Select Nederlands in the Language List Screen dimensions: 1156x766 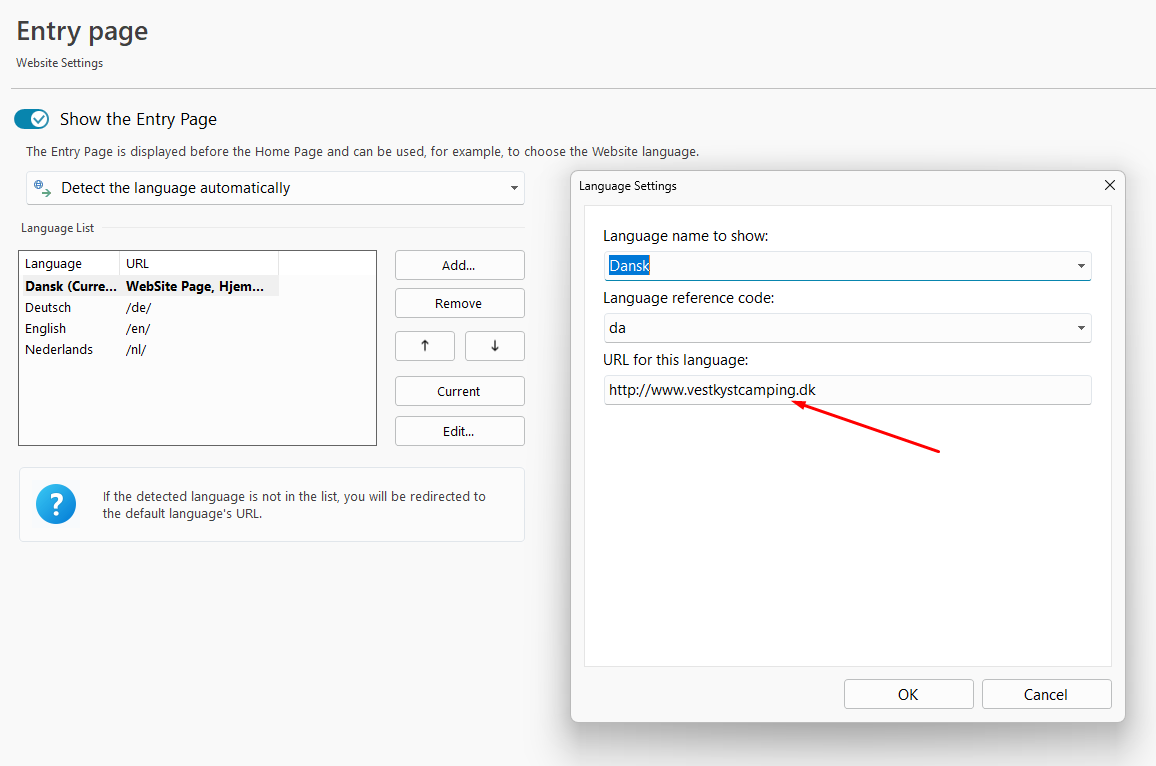click(59, 349)
